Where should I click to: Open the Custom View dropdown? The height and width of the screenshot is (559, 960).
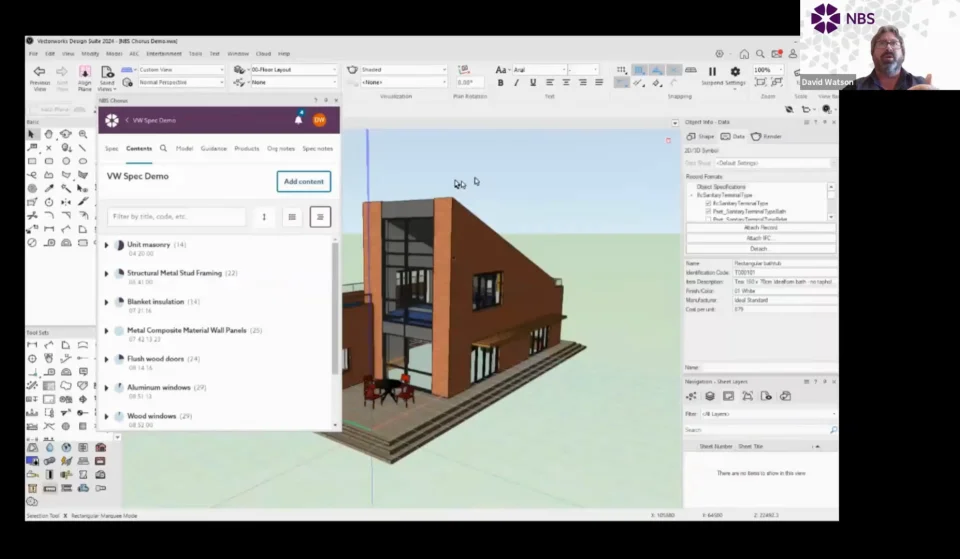[180, 70]
